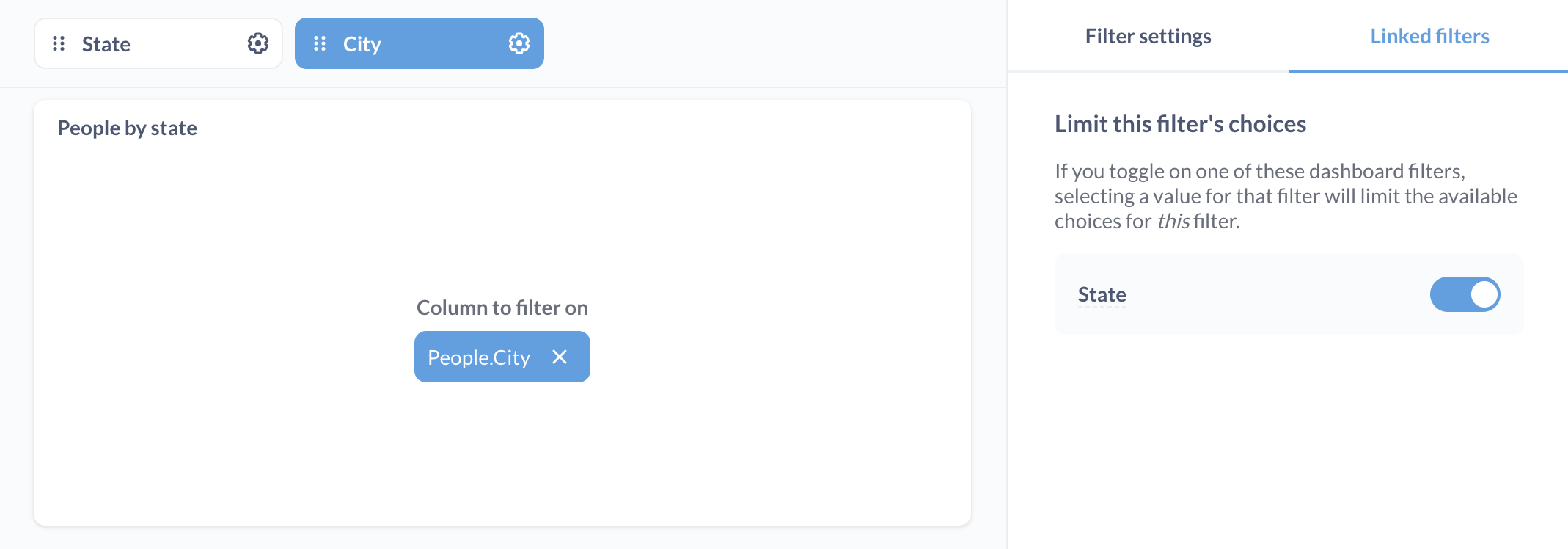Click the drag handle on the State filter
The image size is (1568, 549).
[x=58, y=43]
